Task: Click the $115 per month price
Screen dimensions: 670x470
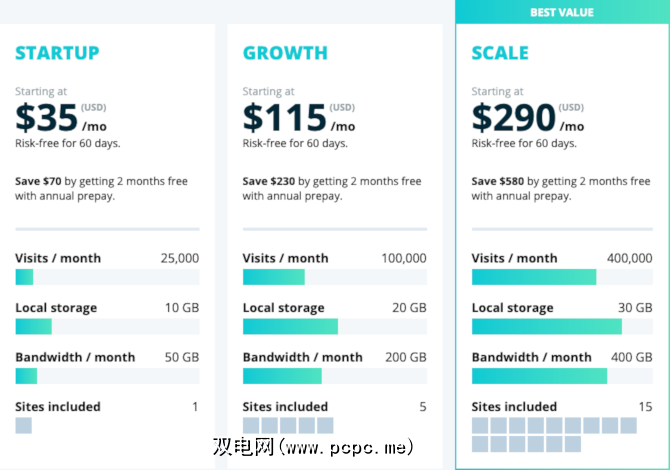Action: click(x=298, y=119)
